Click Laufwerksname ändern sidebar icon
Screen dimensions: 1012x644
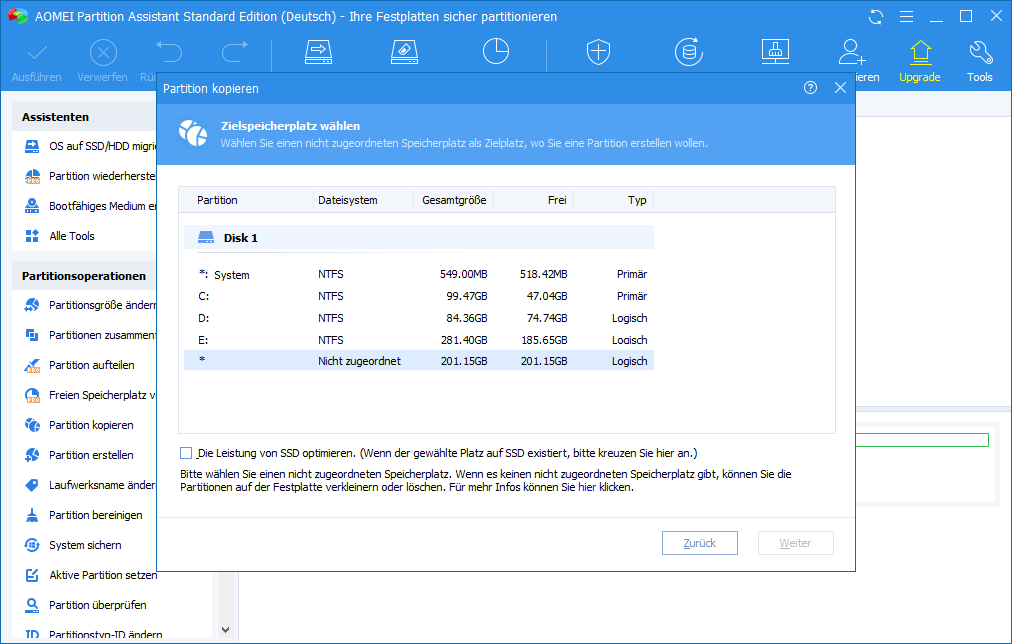32,485
